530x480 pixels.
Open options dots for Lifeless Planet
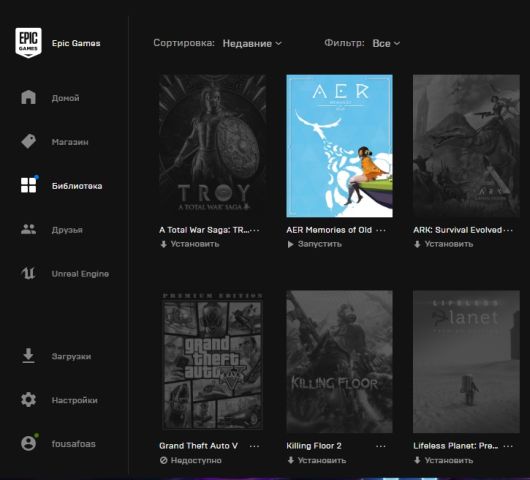[x=508, y=446]
